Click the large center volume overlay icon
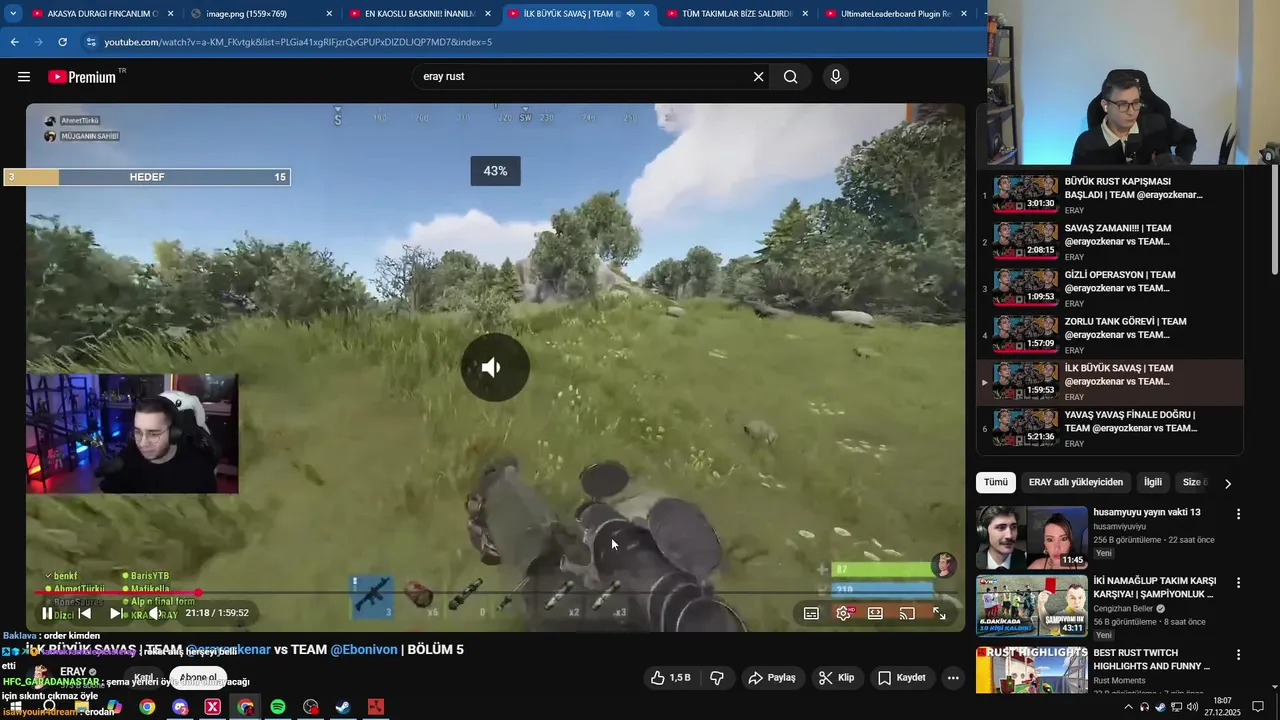This screenshot has height=720, width=1280. 494,367
